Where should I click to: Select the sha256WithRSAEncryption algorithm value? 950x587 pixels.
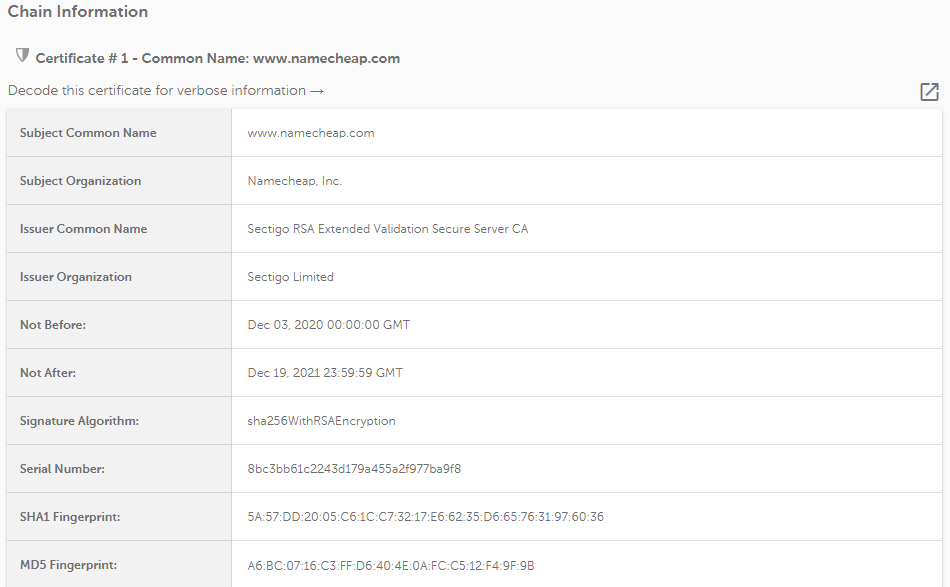click(x=321, y=420)
